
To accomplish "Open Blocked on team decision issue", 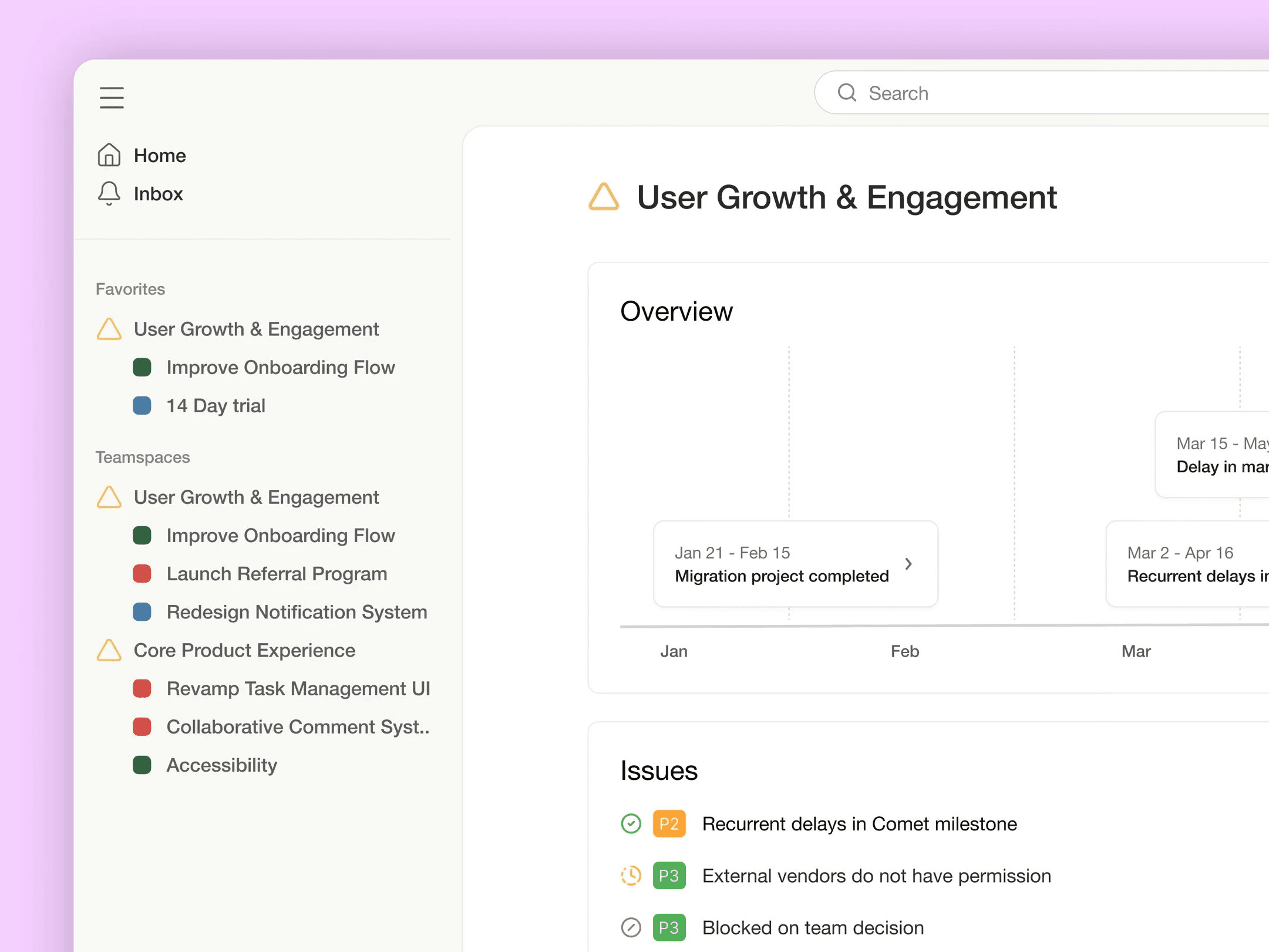I will 813,927.
